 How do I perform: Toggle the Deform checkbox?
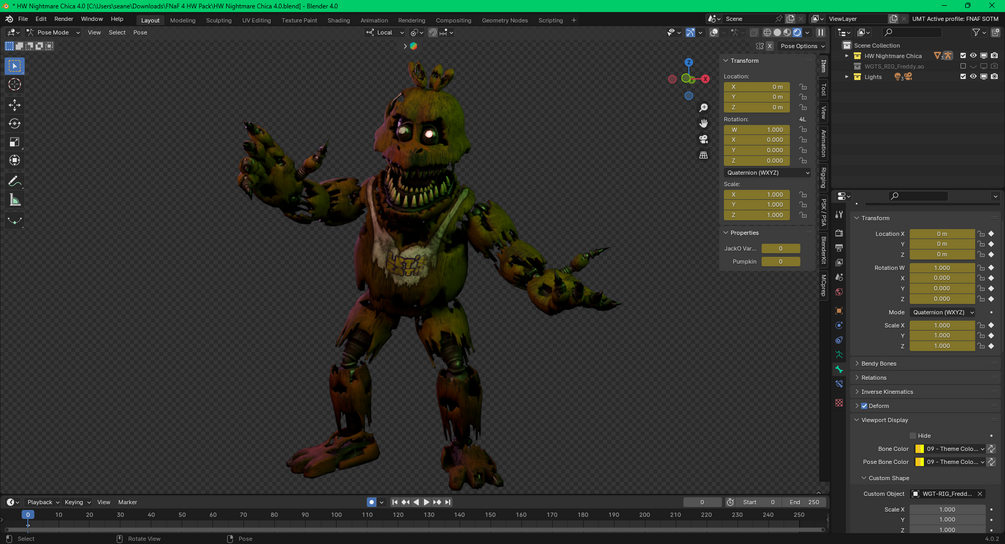[864, 406]
